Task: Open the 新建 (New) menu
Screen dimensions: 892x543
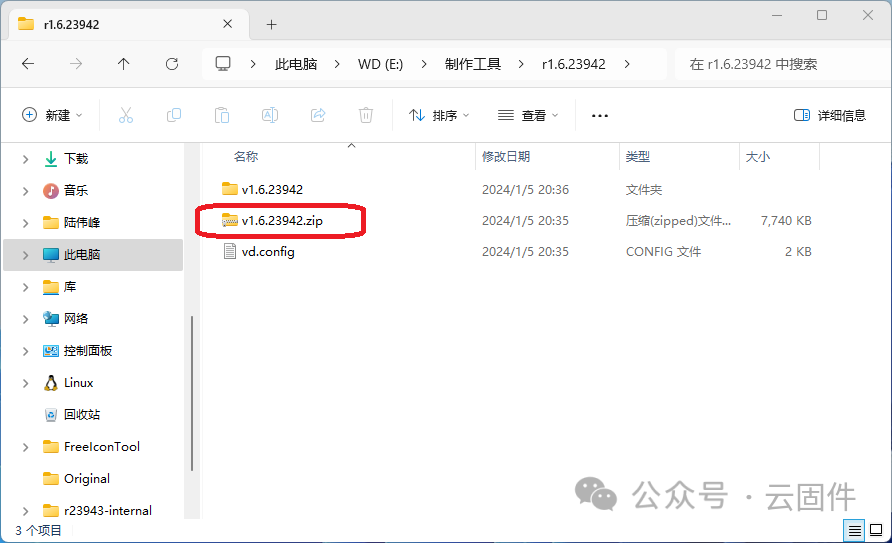Action: click(x=52, y=115)
